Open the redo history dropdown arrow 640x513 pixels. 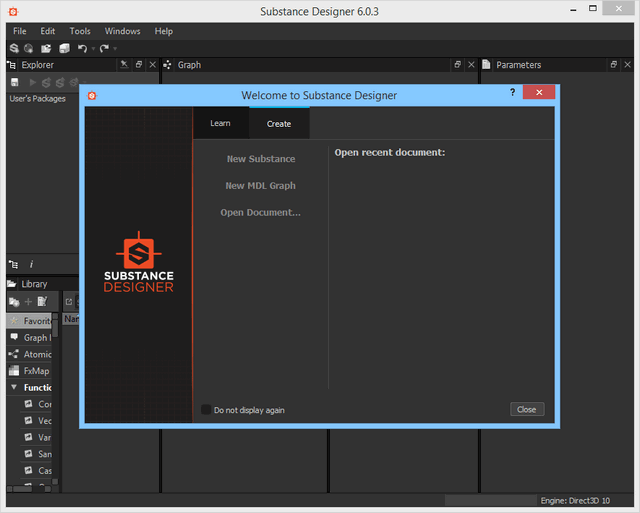pyautogui.click(x=114, y=48)
